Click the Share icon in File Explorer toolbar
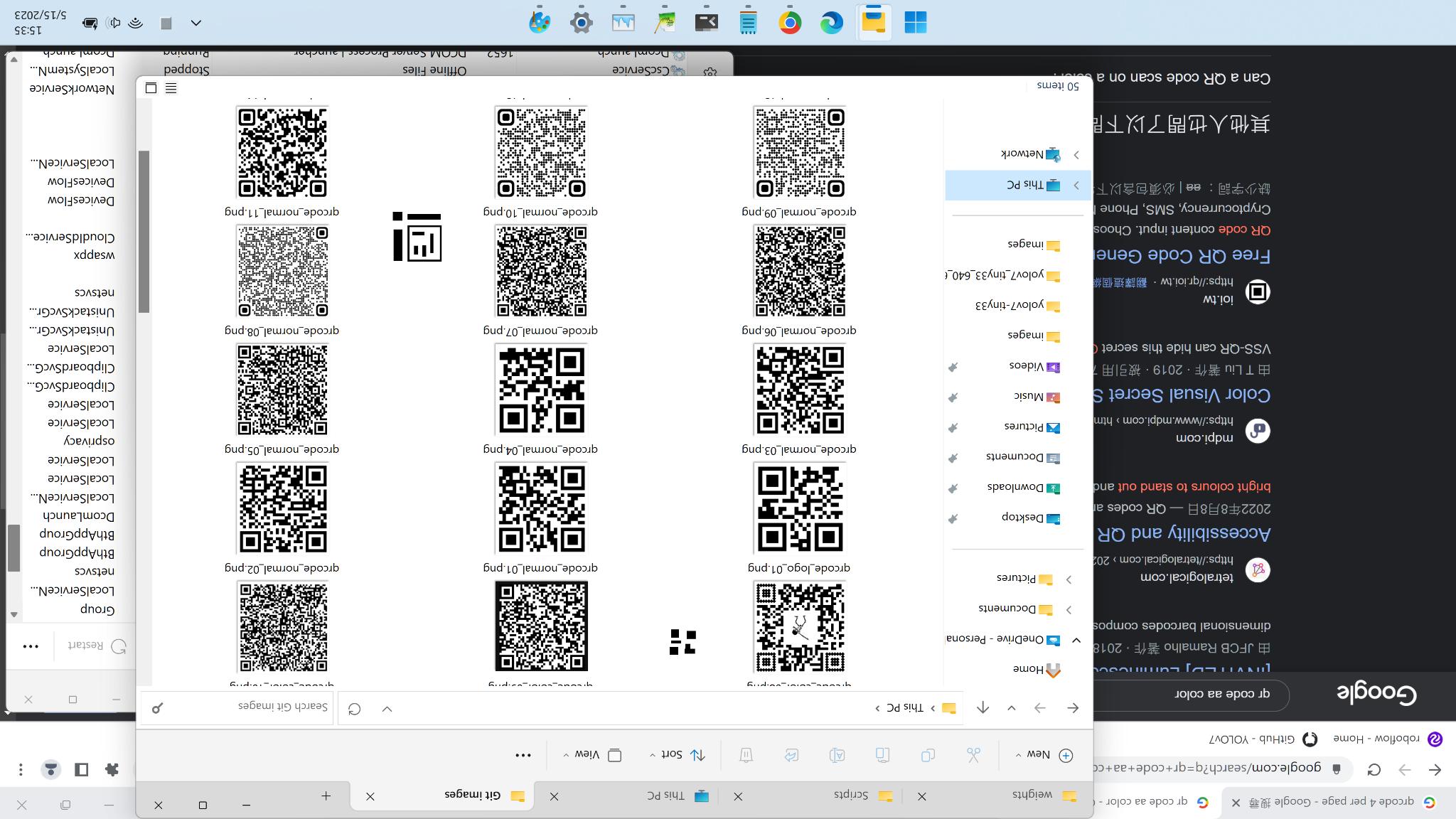Viewport: 1456px width, 819px height. click(x=791, y=755)
